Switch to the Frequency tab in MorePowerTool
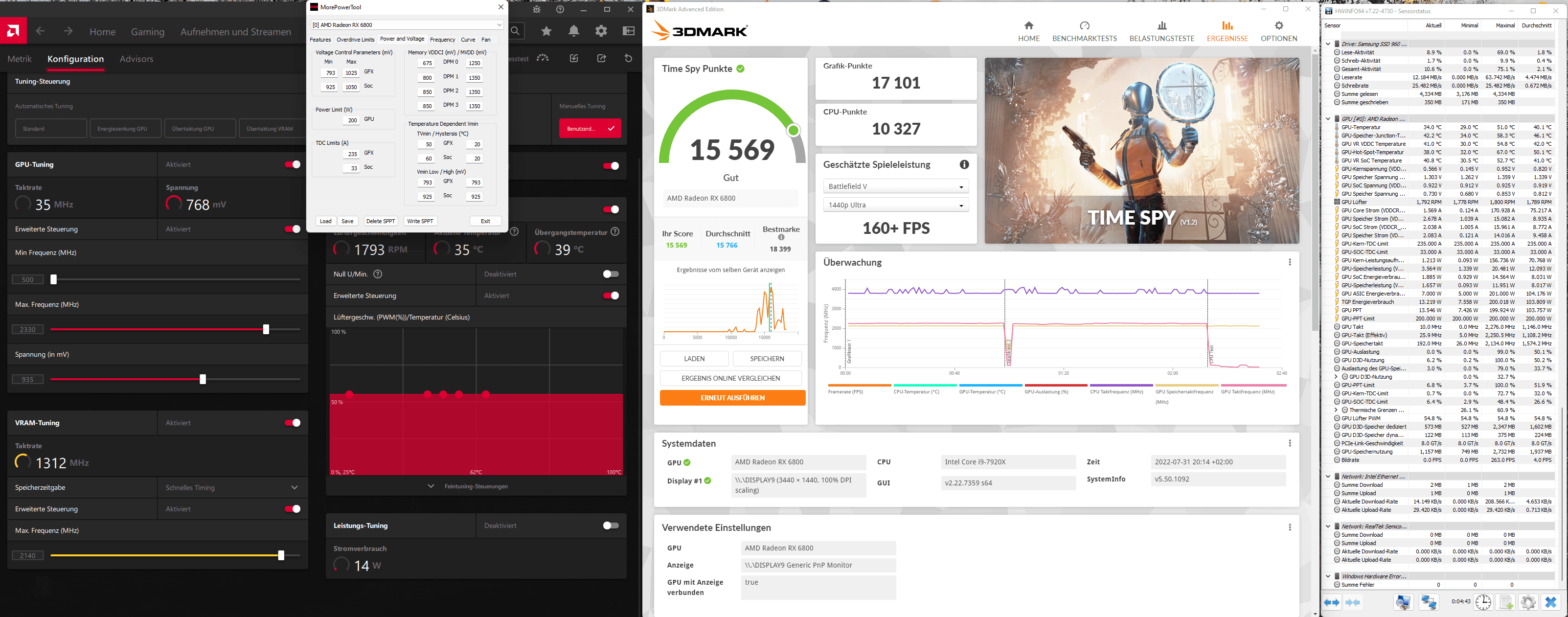Viewport: 1568px width, 617px height. pyautogui.click(x=442, y=40)
